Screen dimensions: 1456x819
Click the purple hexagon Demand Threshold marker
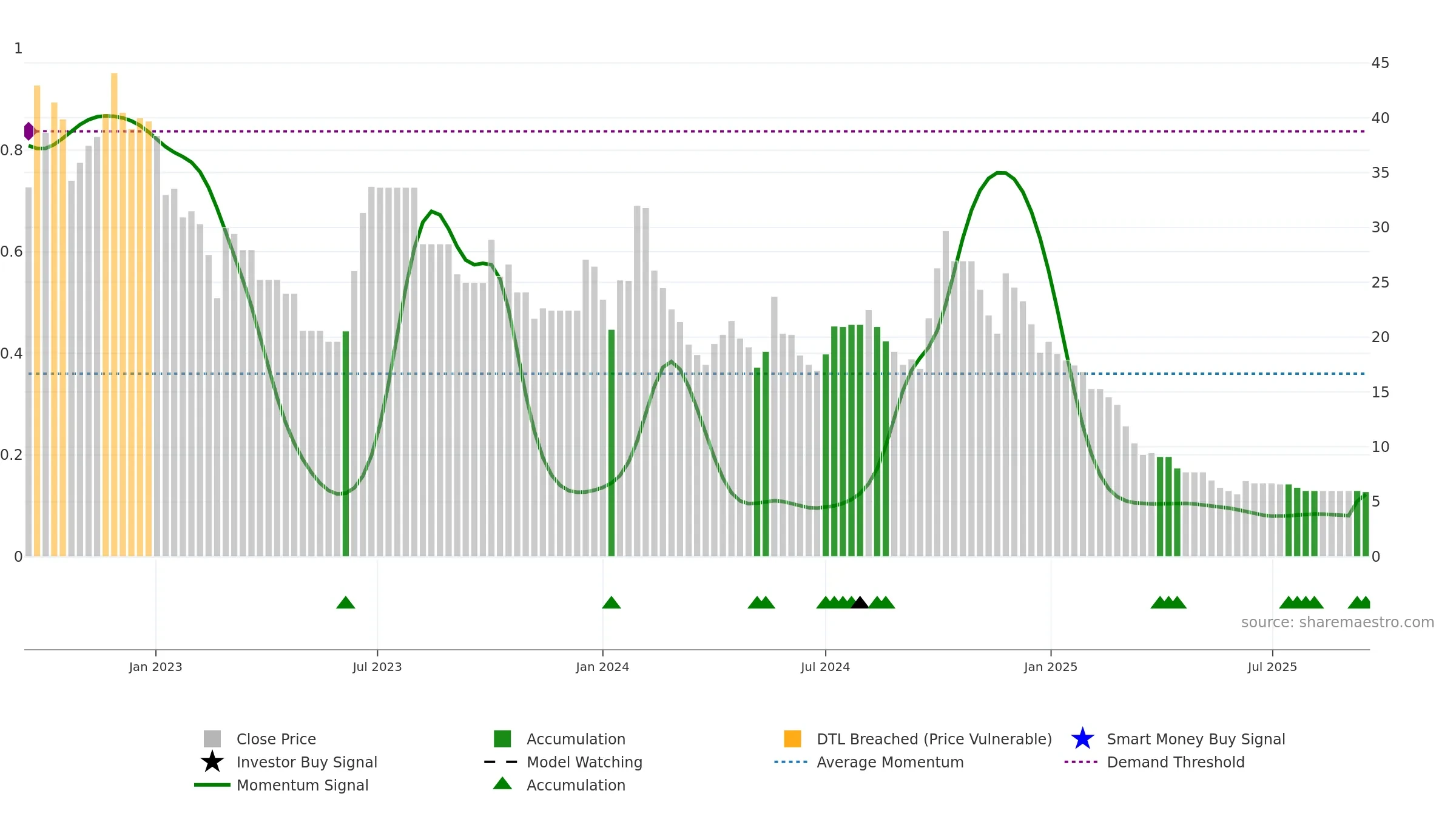pyautogui.click(x=29, y=131)
